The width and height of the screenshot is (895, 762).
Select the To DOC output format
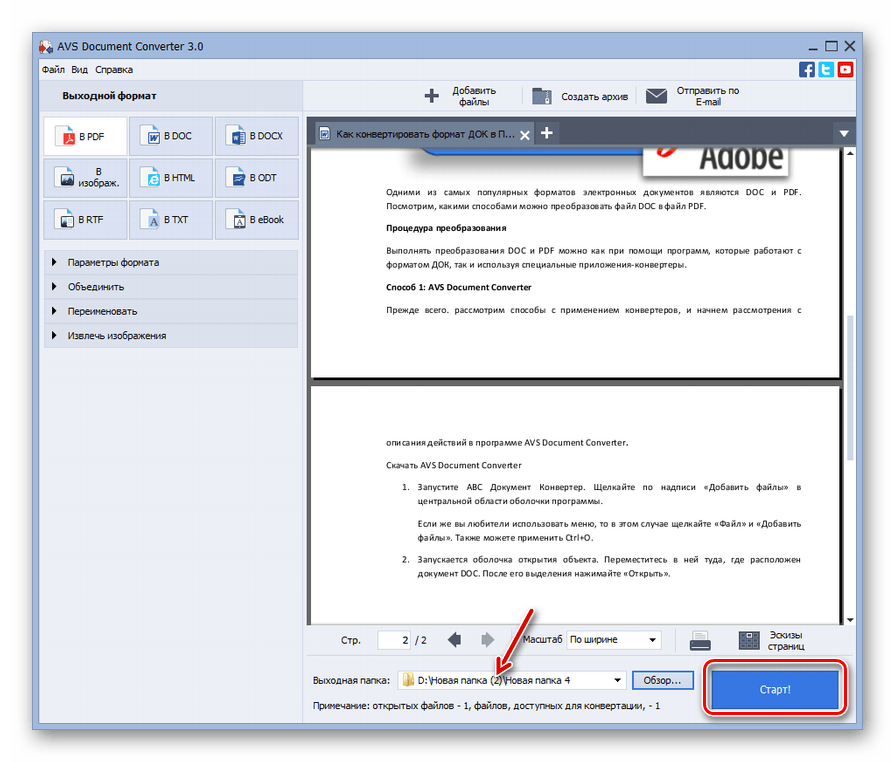point(171,136)
